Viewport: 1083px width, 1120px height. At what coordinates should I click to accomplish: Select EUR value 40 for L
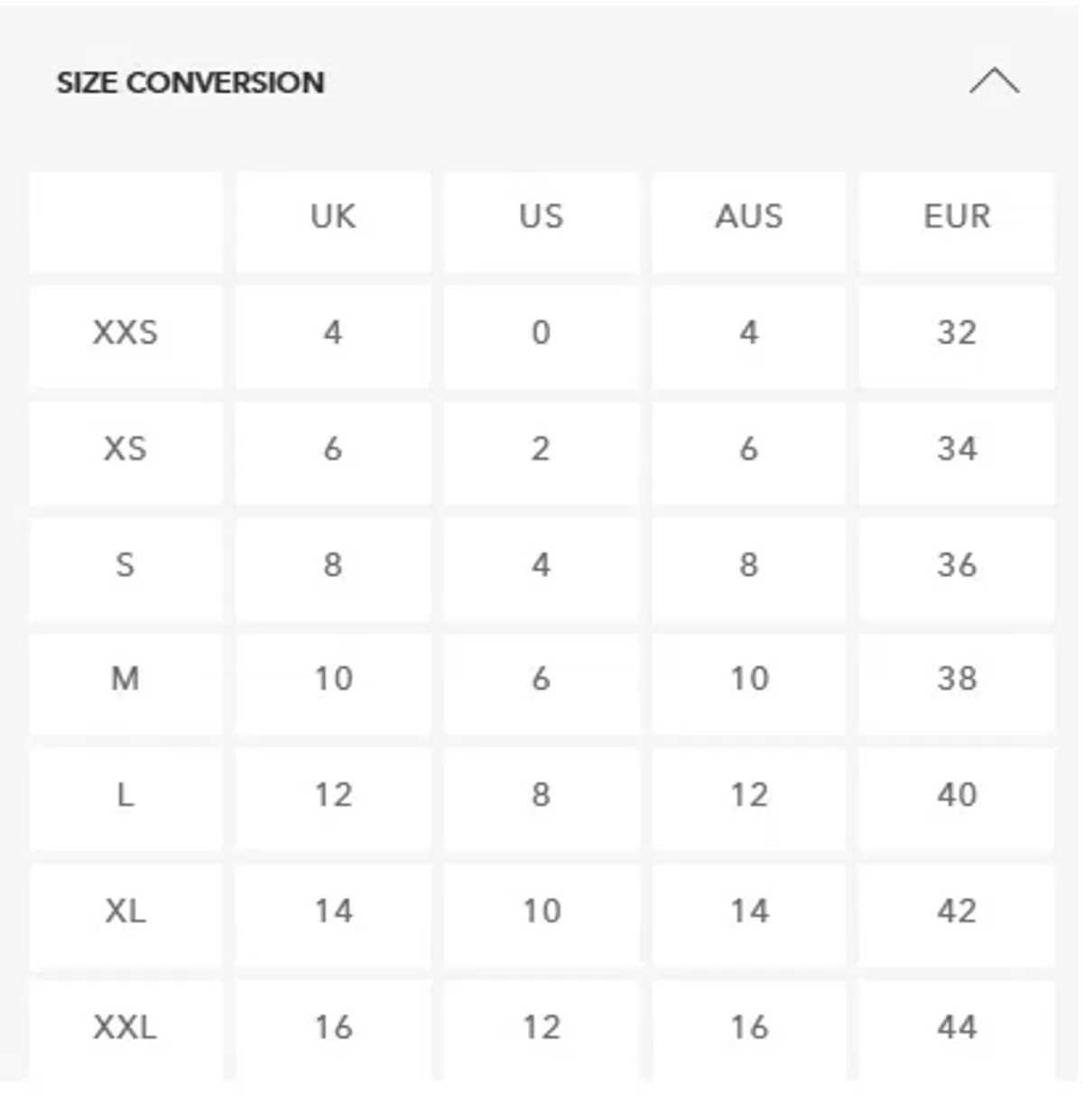click(x=957, y=795)
